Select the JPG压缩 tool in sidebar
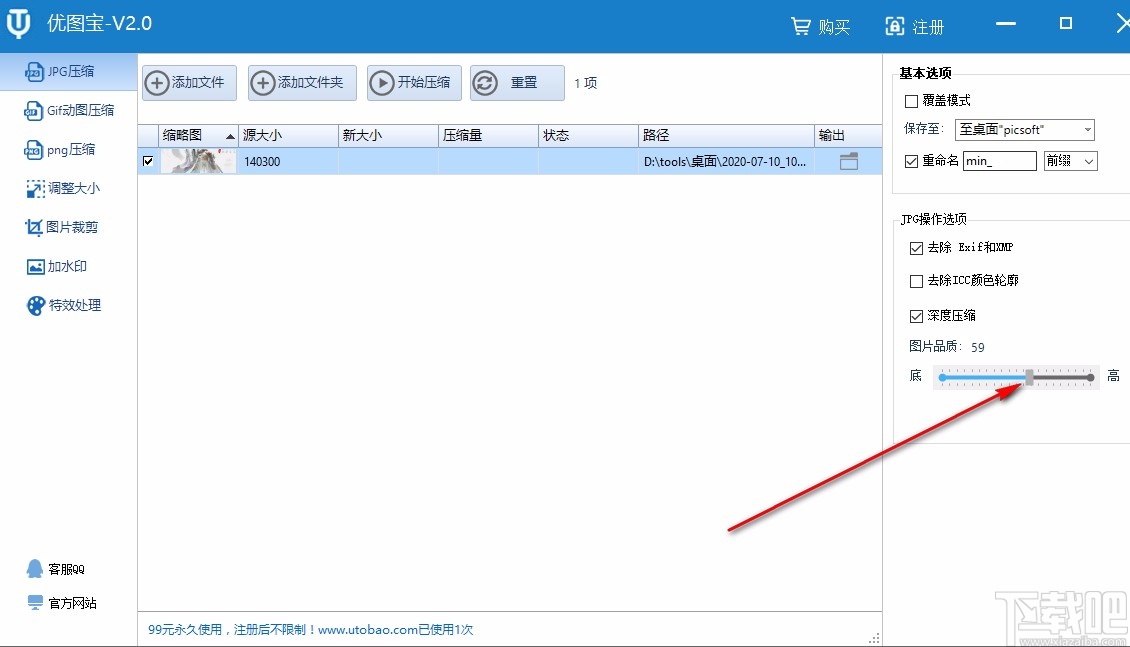Screen dimensions: 1130x647 [x=67, y=71]
